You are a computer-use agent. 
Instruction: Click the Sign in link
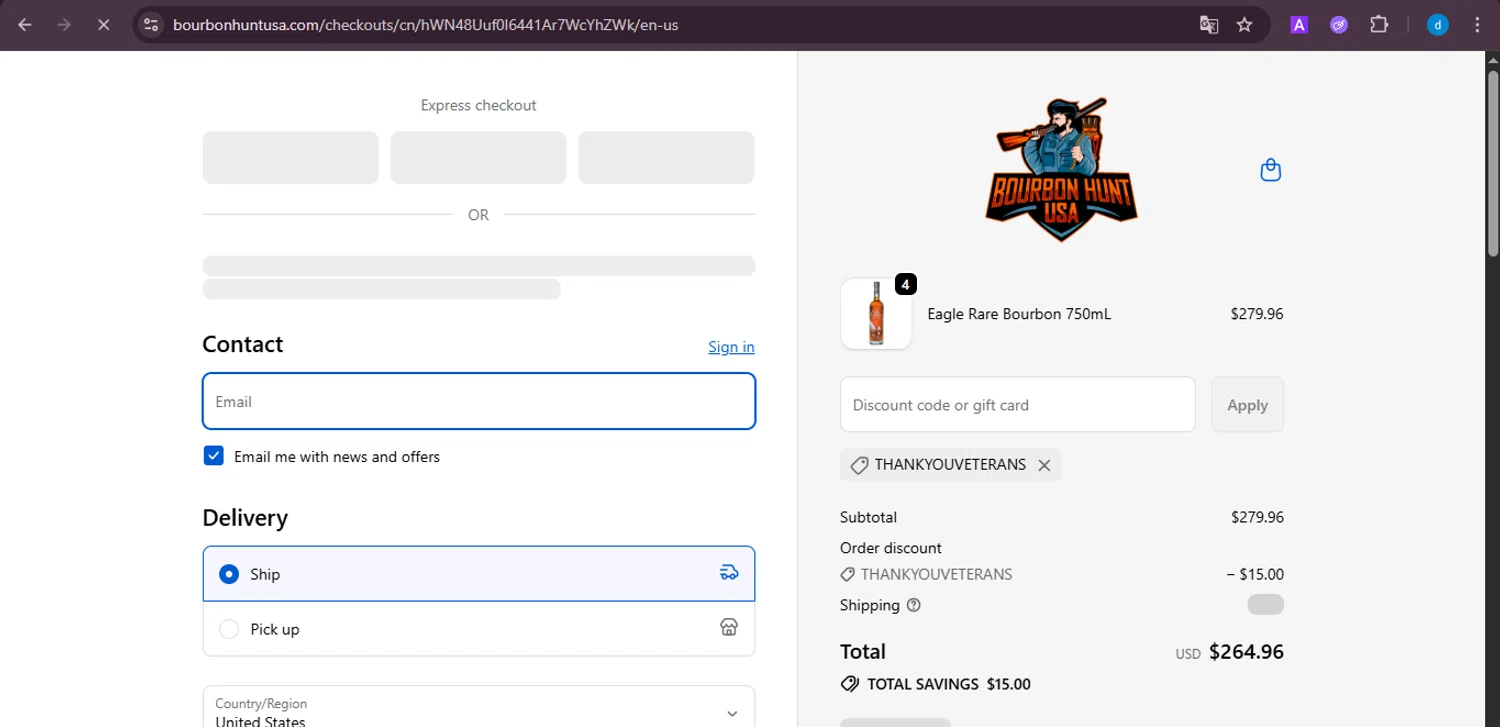pyautogui.click(x=731, y=347)
